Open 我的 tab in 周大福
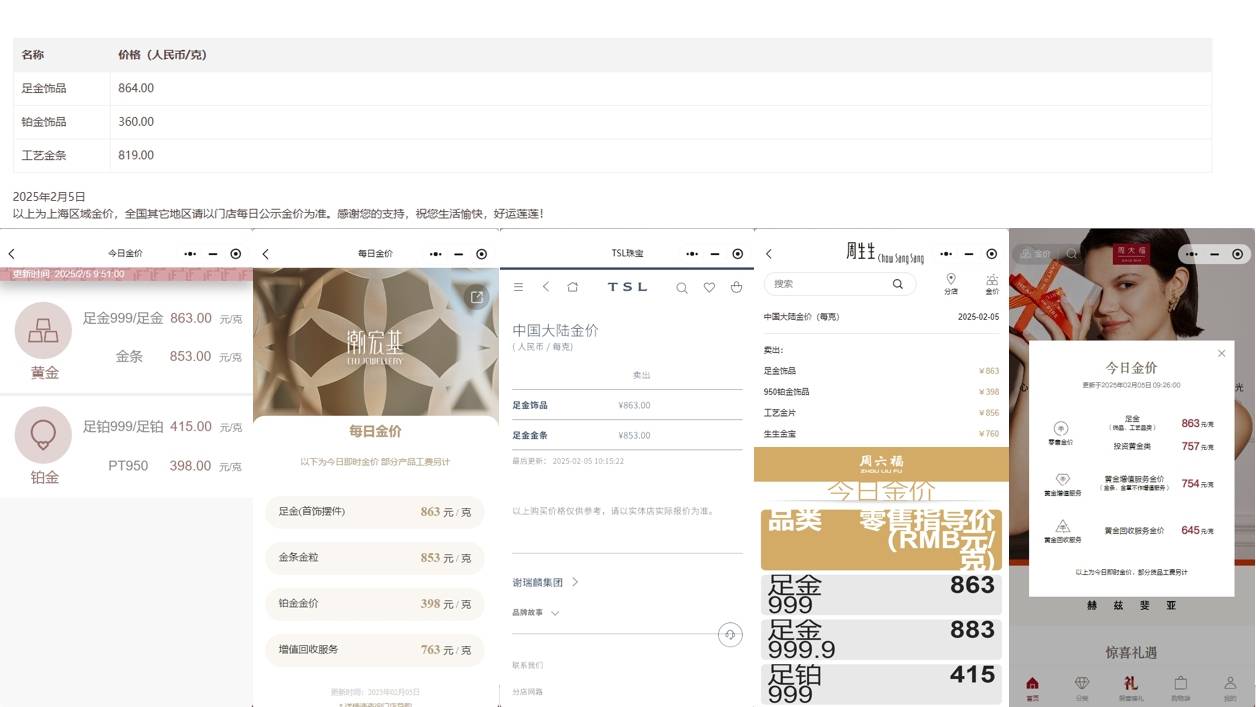Viewport: 1256px width, 707px height. point(1230,687)
